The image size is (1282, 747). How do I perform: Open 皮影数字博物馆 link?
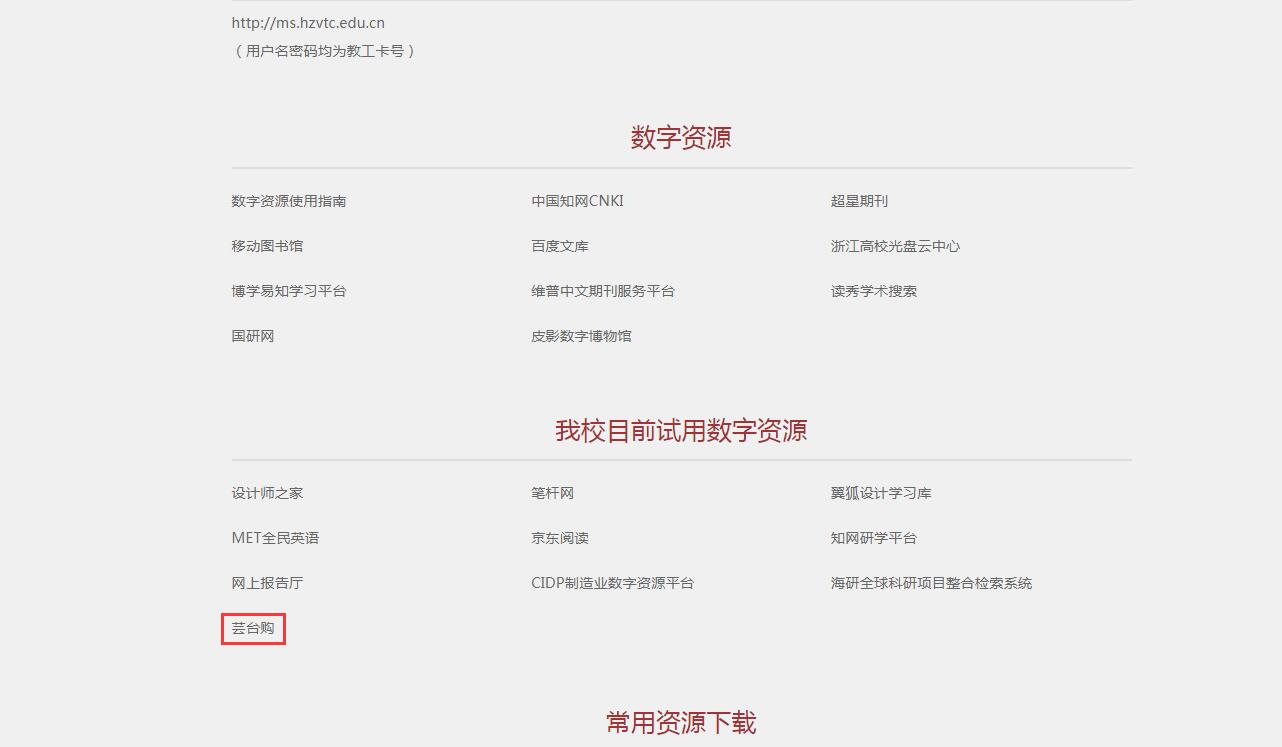click(x=581, y=336)
